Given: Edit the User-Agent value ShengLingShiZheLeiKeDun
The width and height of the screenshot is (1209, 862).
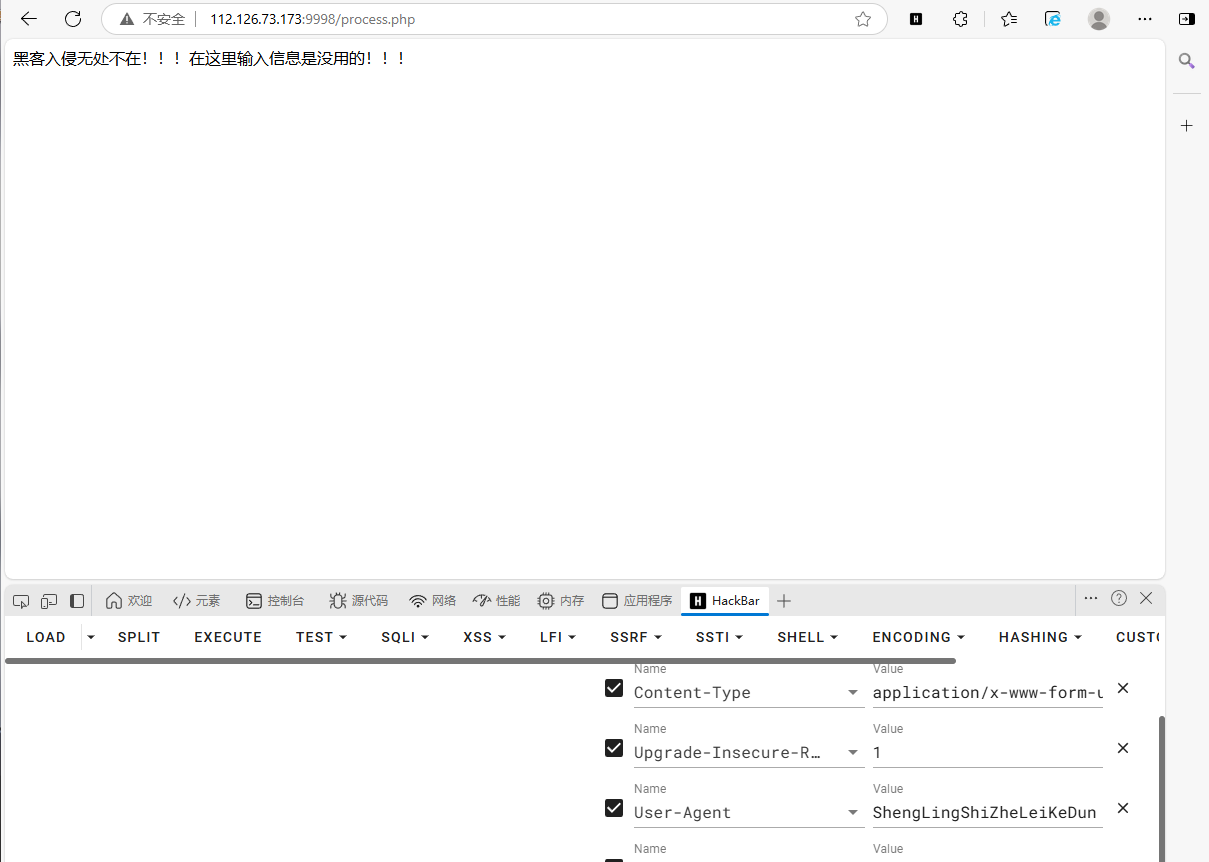Looking at the screenshot, I should 988,813.
